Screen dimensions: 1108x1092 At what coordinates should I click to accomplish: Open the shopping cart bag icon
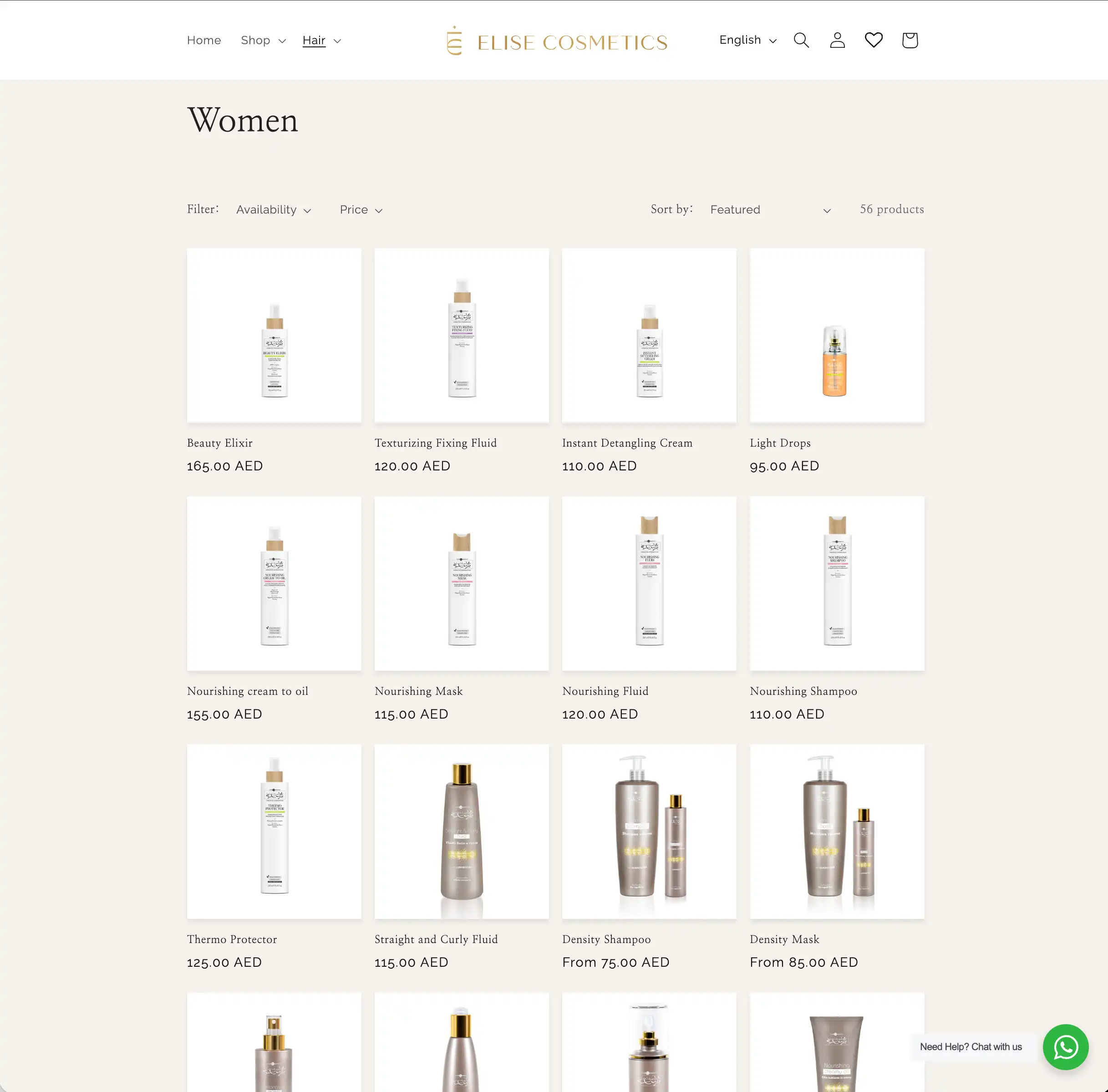coord(909,40)
